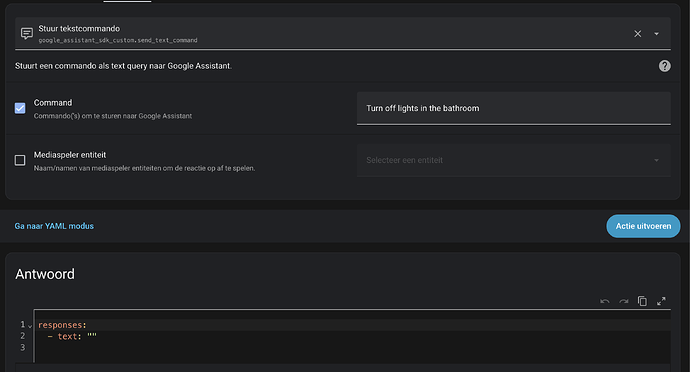Expand the response editor to fullscreen

[661, 301]
